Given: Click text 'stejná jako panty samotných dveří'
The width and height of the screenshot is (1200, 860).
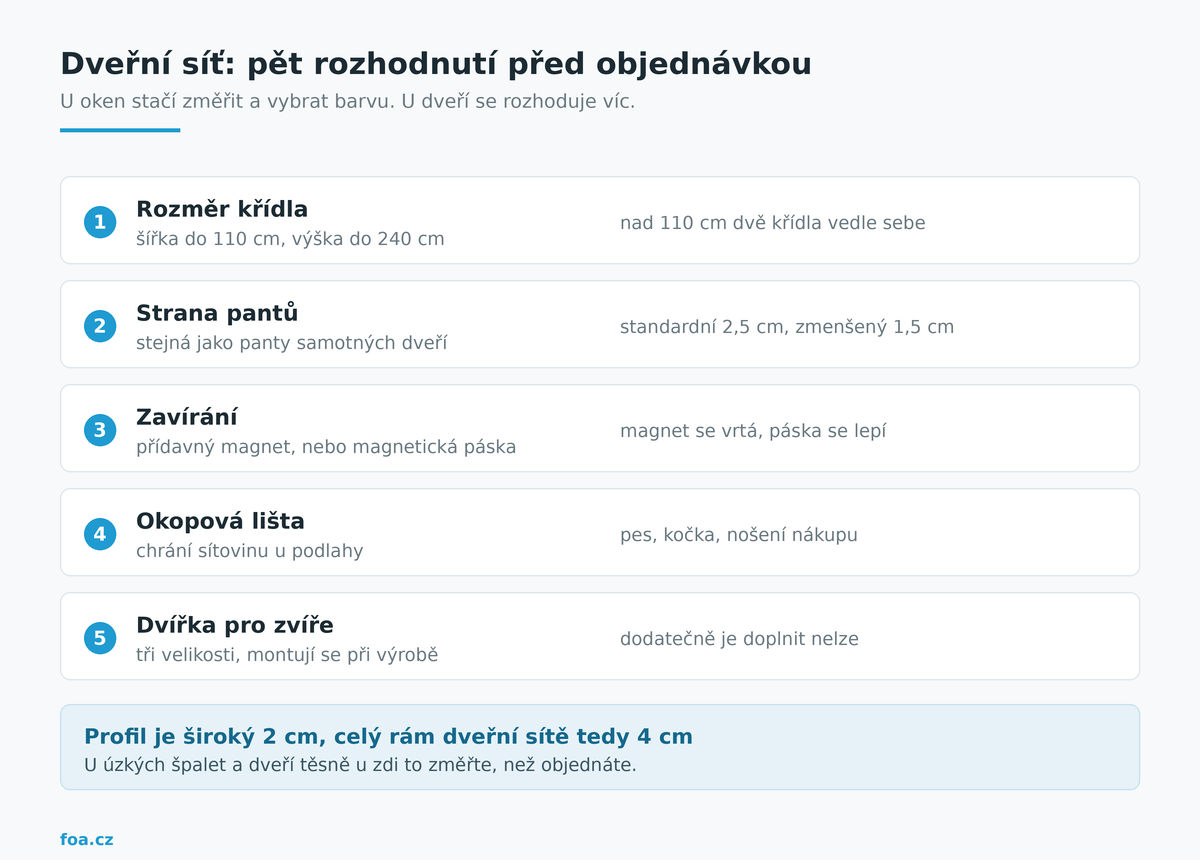Looking at the screenshot, I should (291, 343).
